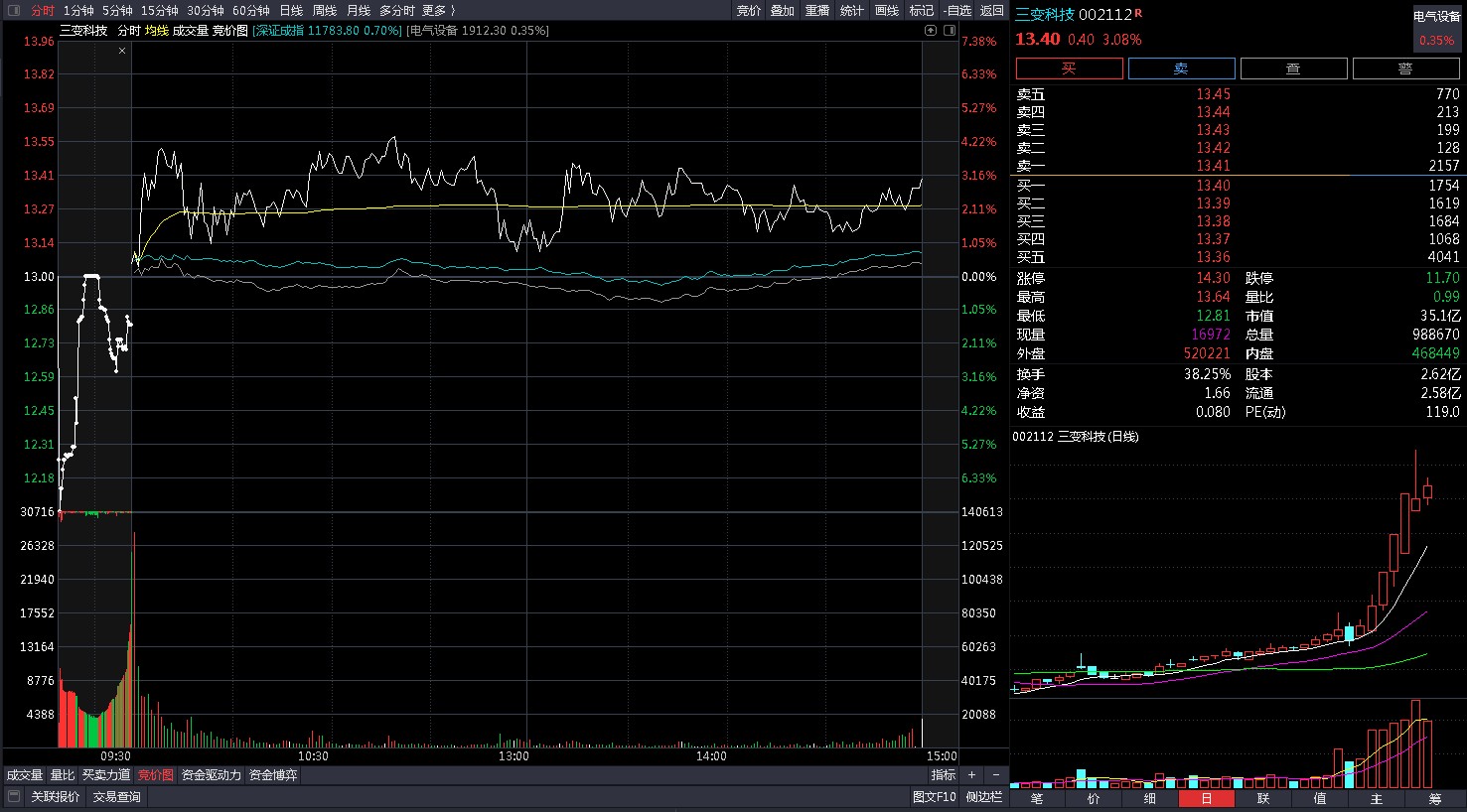Expand the 更多 periods dropdown
The image size is (1467, 812).
pyautogui.click(x=437, y=10)
